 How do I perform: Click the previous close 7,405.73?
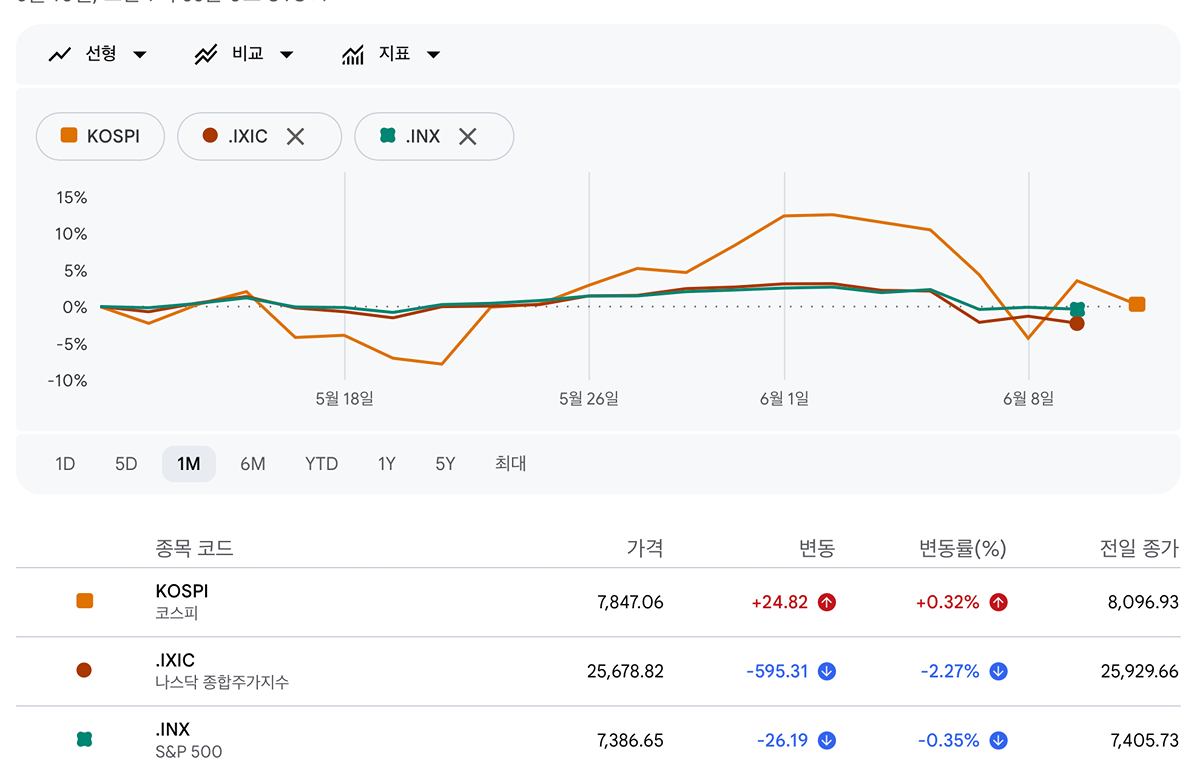pyautogui.click(x=1145, y=740)
